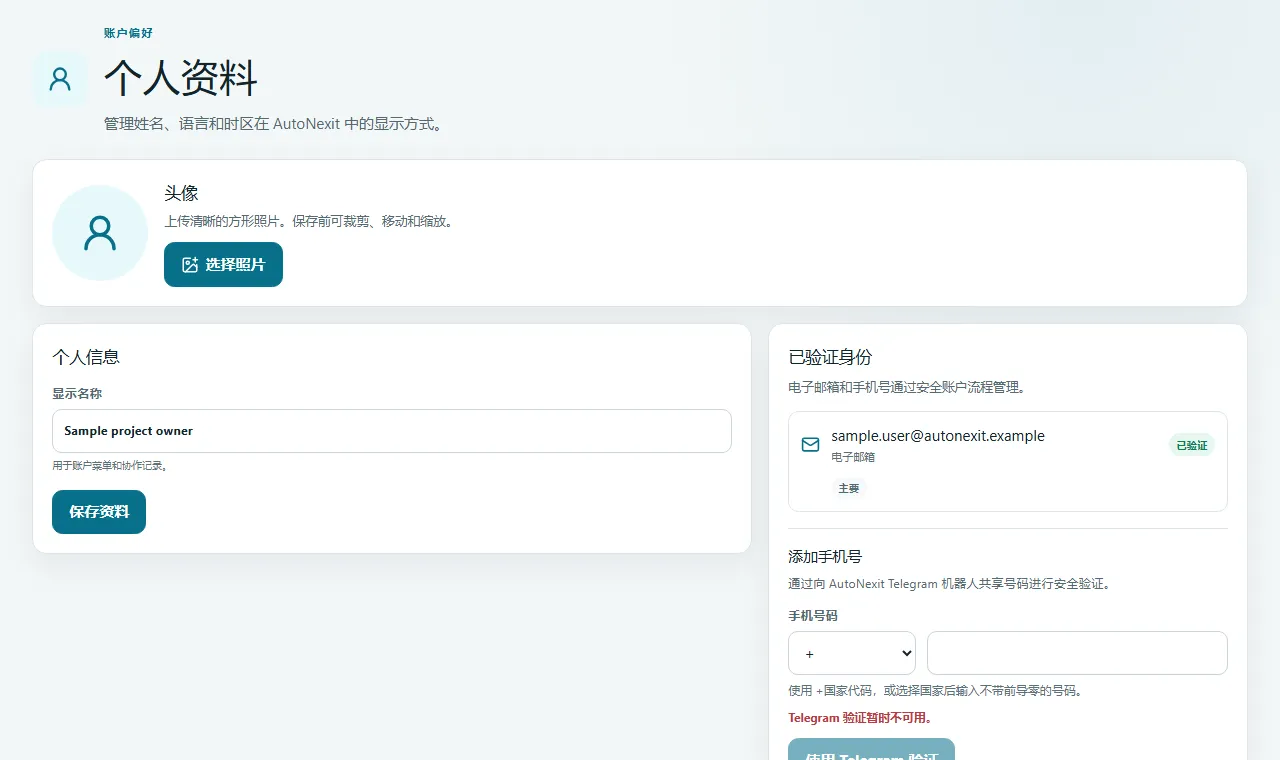Screen dimensions: 1280x760
Task: Click the country code usage hint text
Action: point(935,691)
